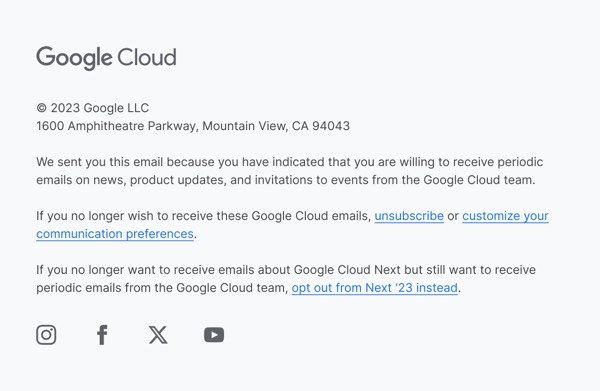Click the 'We sent you this email because' line
The width and height of the screenshot is (600, 391).
tap(290, 162)
